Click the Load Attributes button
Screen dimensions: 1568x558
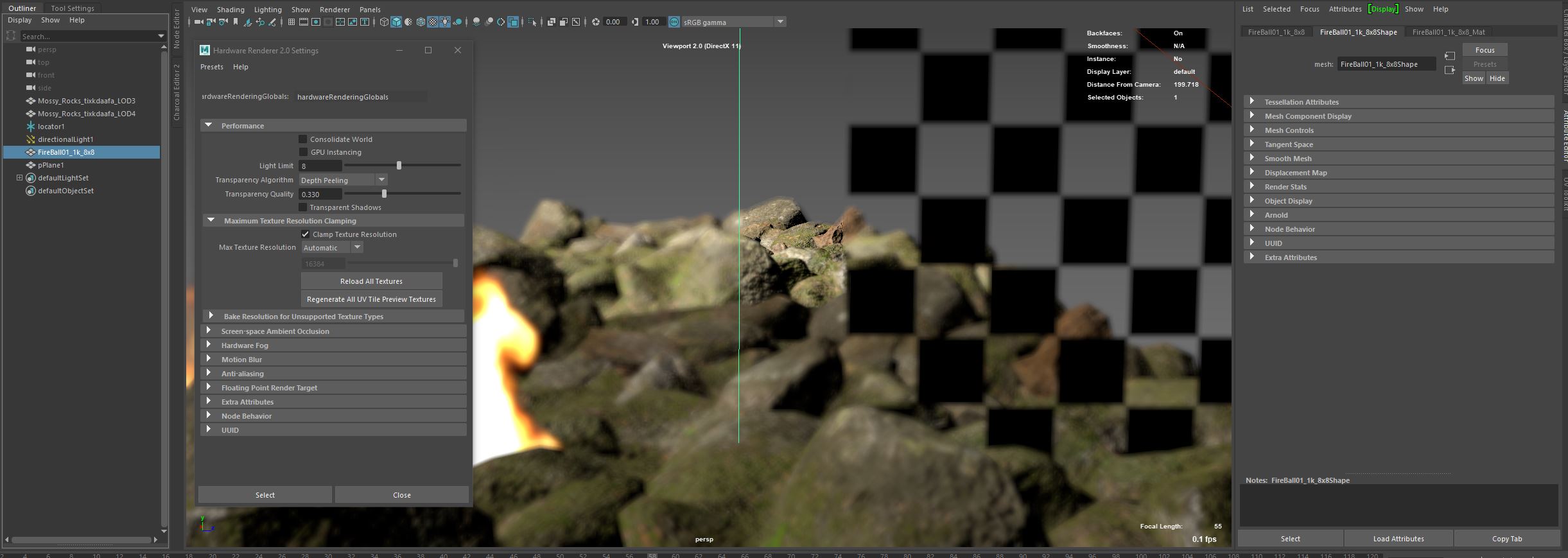(1398, 539)
